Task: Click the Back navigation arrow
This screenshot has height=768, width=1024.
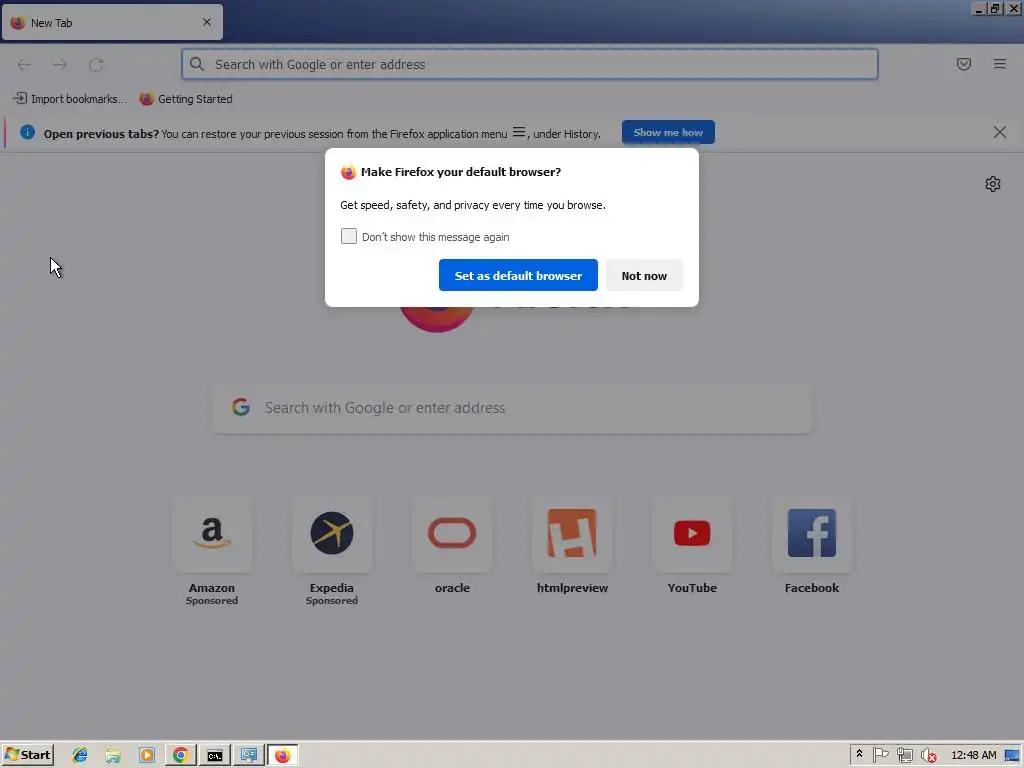Action: 24,65
